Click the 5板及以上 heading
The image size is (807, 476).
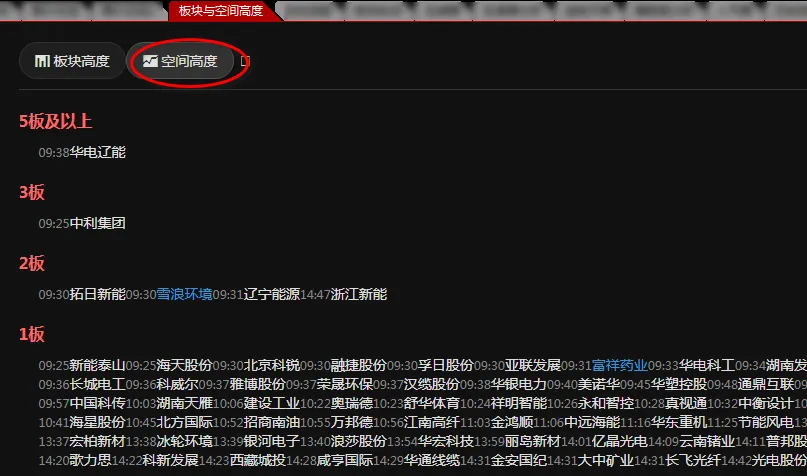[56, 121]
